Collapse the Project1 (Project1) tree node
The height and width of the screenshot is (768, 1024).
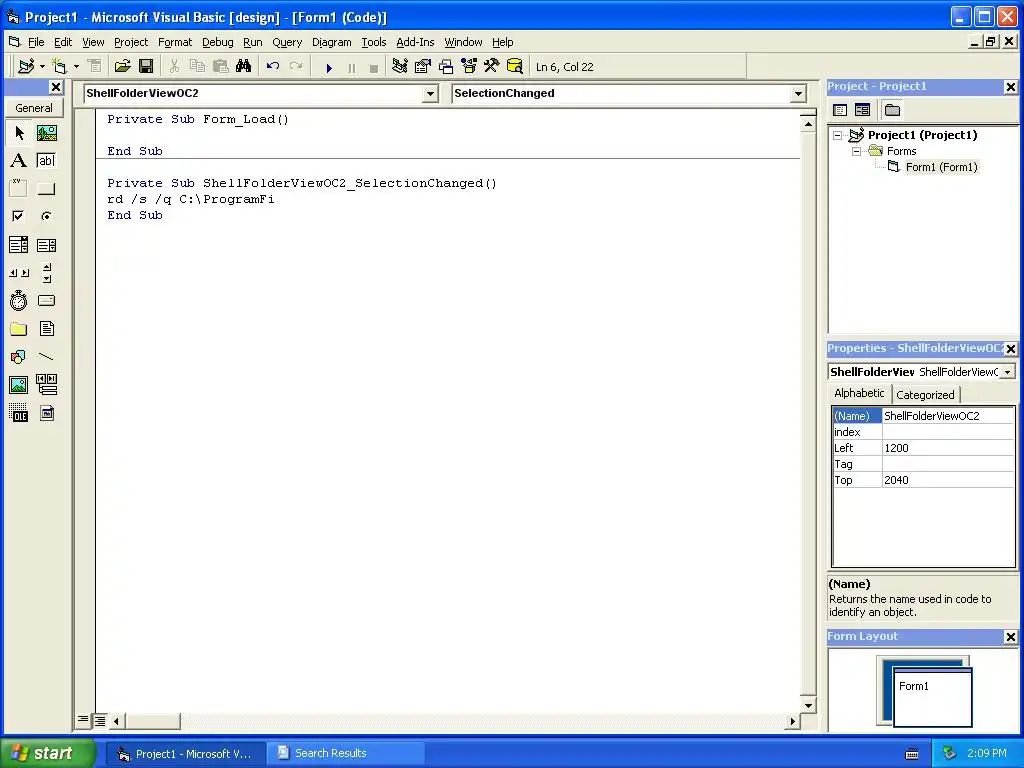(837, 136)
